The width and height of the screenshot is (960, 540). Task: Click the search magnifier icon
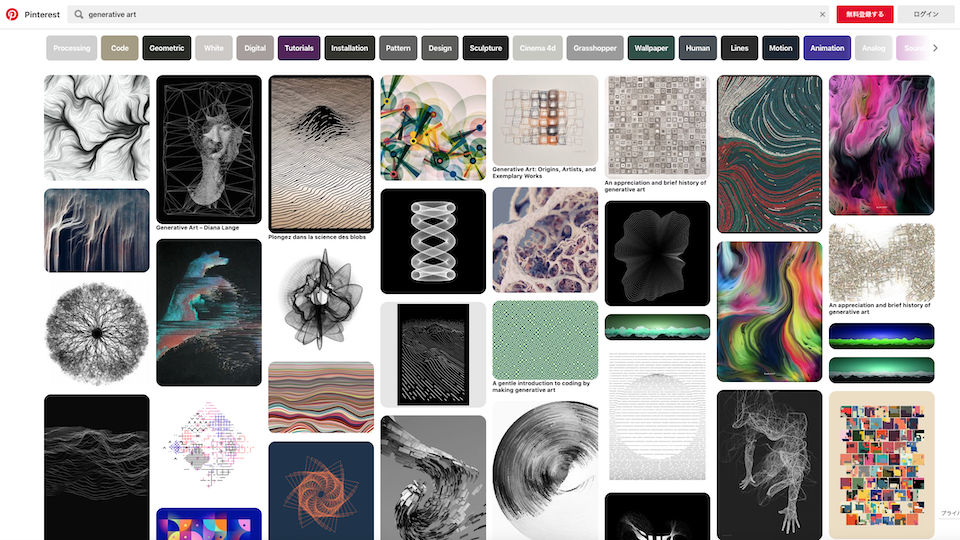(x=79, y=14)
